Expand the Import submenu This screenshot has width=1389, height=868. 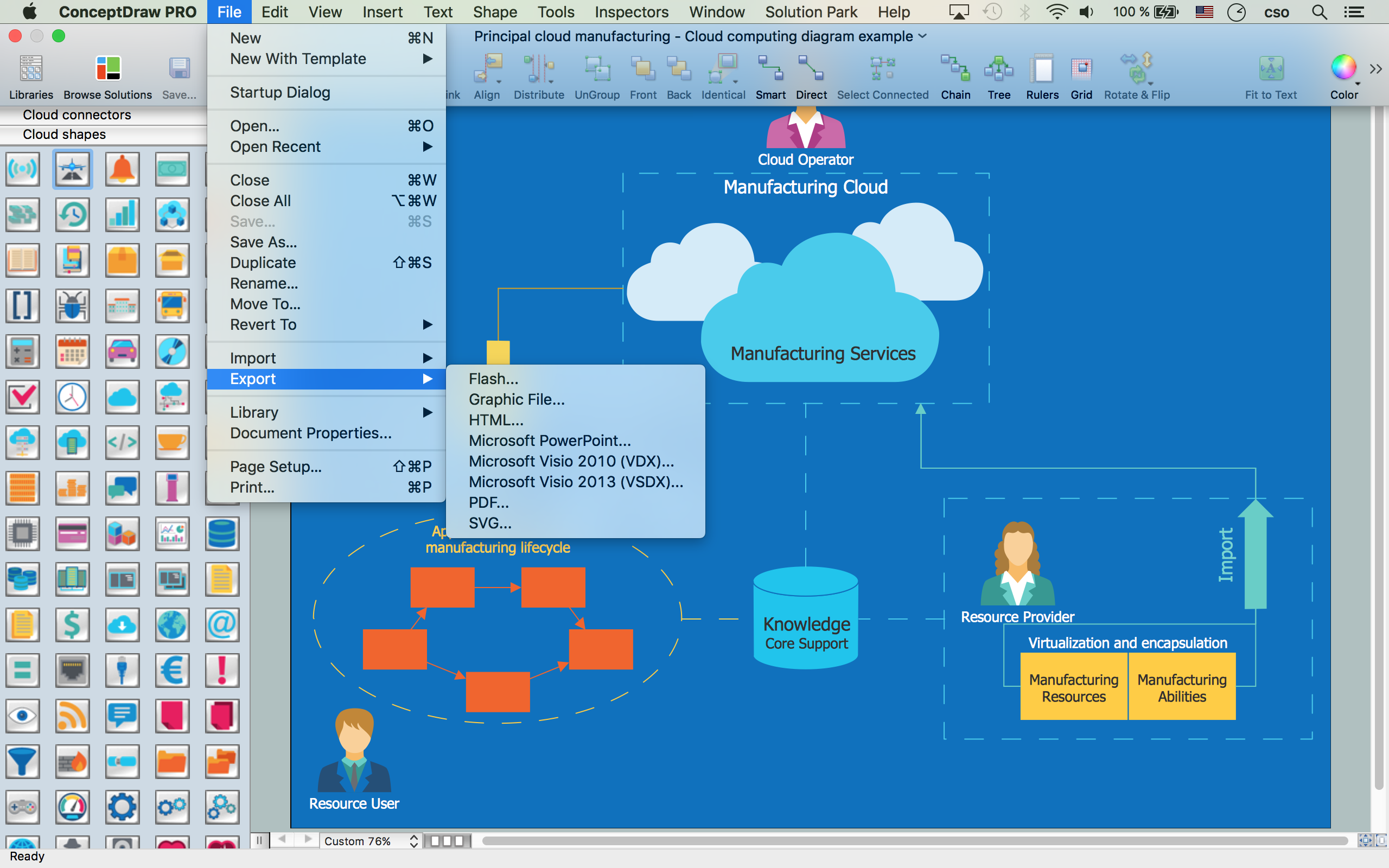tap(326, 358)
